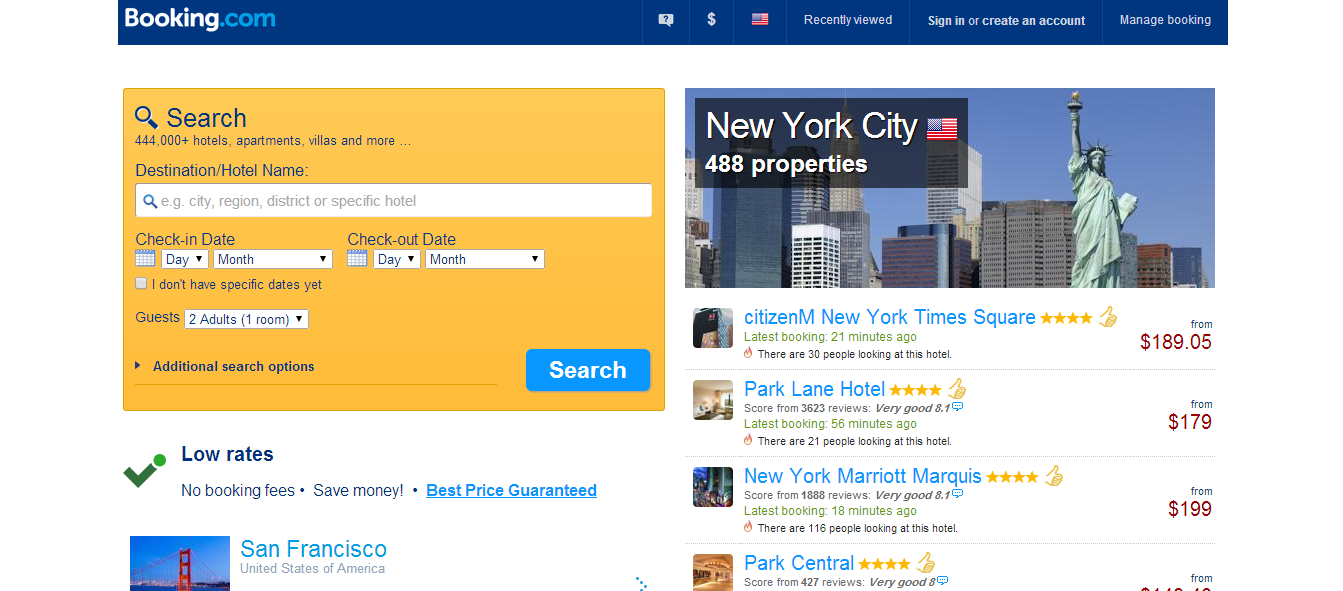The image size is (1343, 591).
Task: Click the thumbs-up icon beside Park Central
Action: (x=926, y=563)
